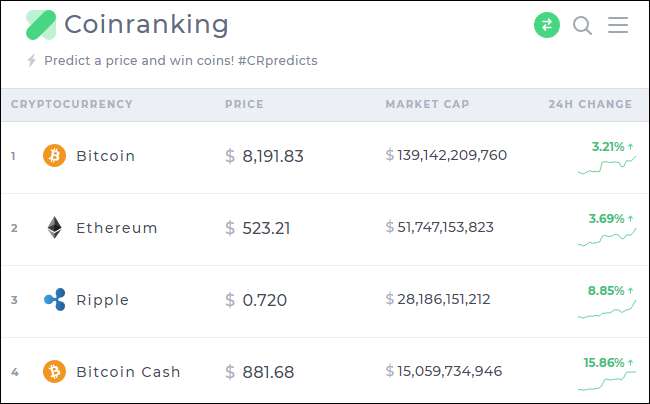Open the #CRpredicts promo link
This screenshot has height=404, width=650.
(278, 61)
